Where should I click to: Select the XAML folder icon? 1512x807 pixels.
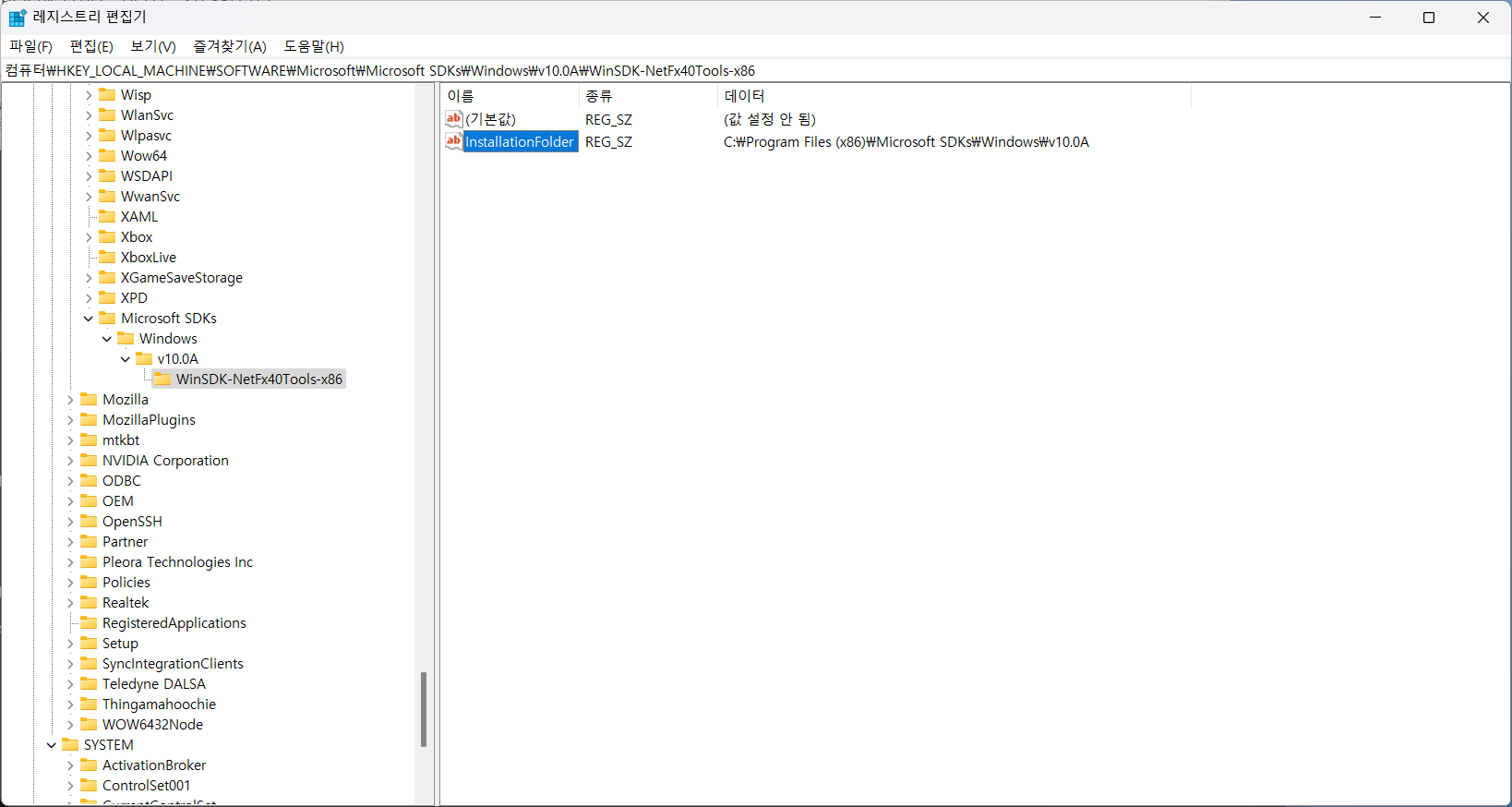[107, 216]
